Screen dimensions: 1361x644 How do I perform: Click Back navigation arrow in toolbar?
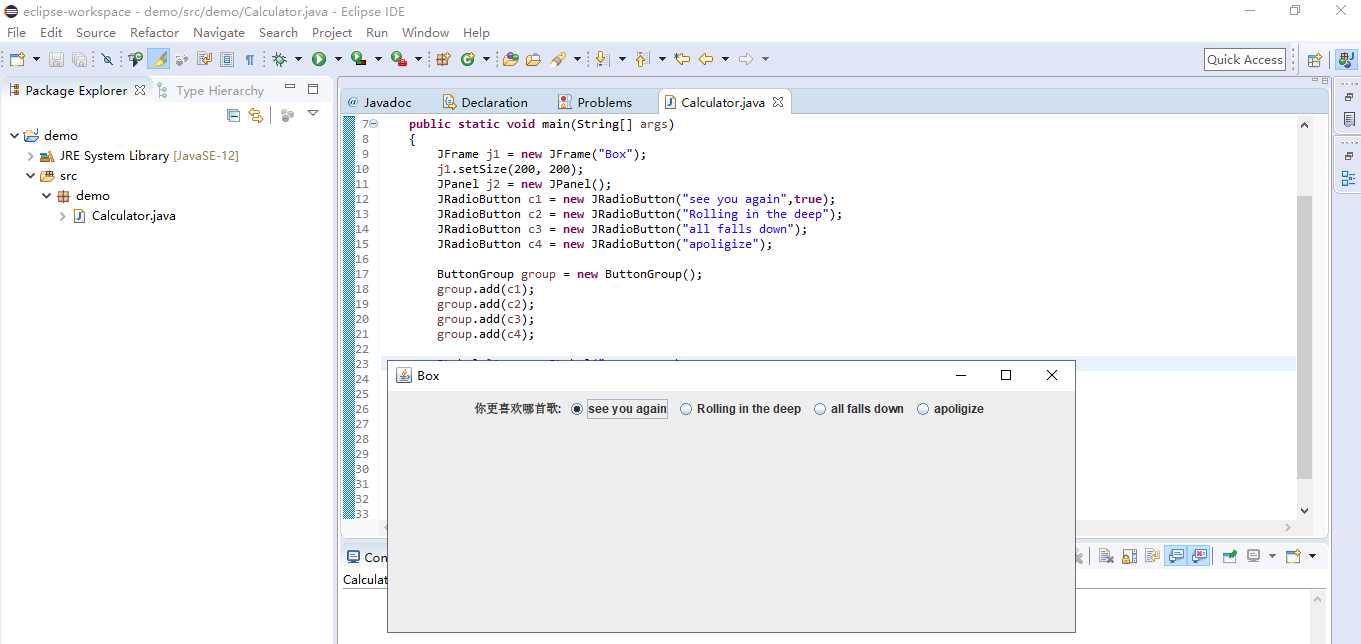click(x=706, y=59)
